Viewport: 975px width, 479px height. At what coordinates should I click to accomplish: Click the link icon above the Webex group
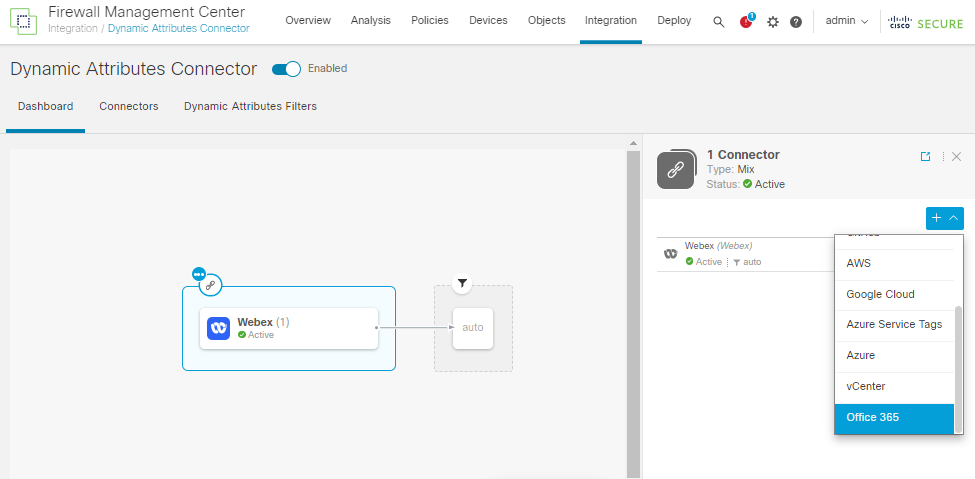click(211, 286)
